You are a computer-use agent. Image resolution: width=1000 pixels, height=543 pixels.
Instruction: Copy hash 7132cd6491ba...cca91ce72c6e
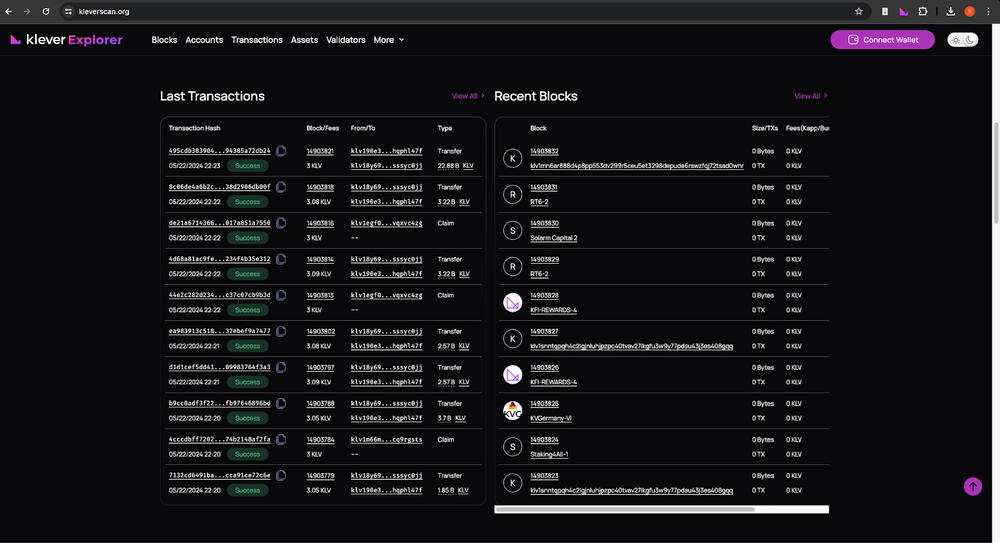click(x=281, y=475)
